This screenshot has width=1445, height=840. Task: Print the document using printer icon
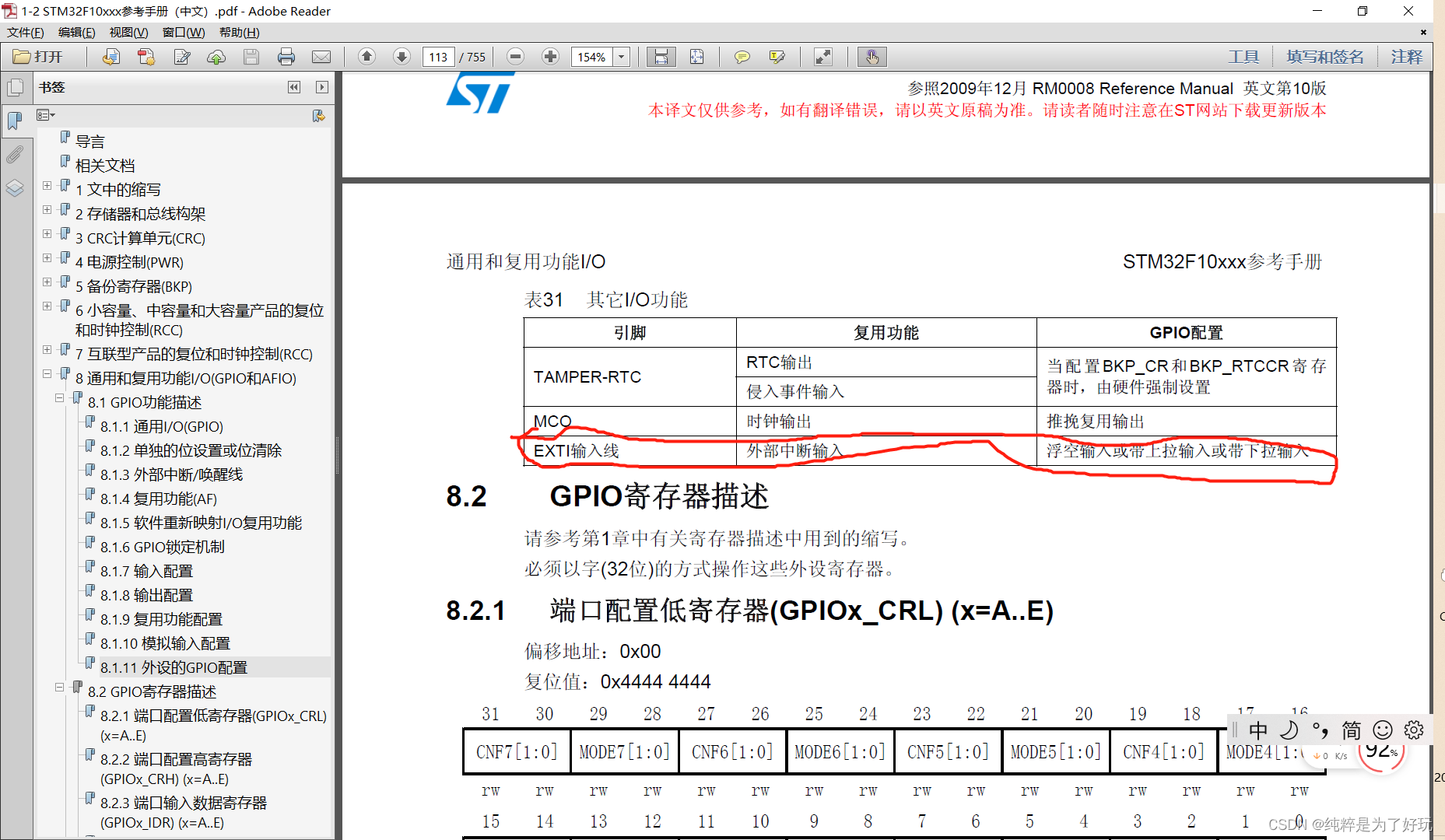pyautogui.click(x=286, y=57)
